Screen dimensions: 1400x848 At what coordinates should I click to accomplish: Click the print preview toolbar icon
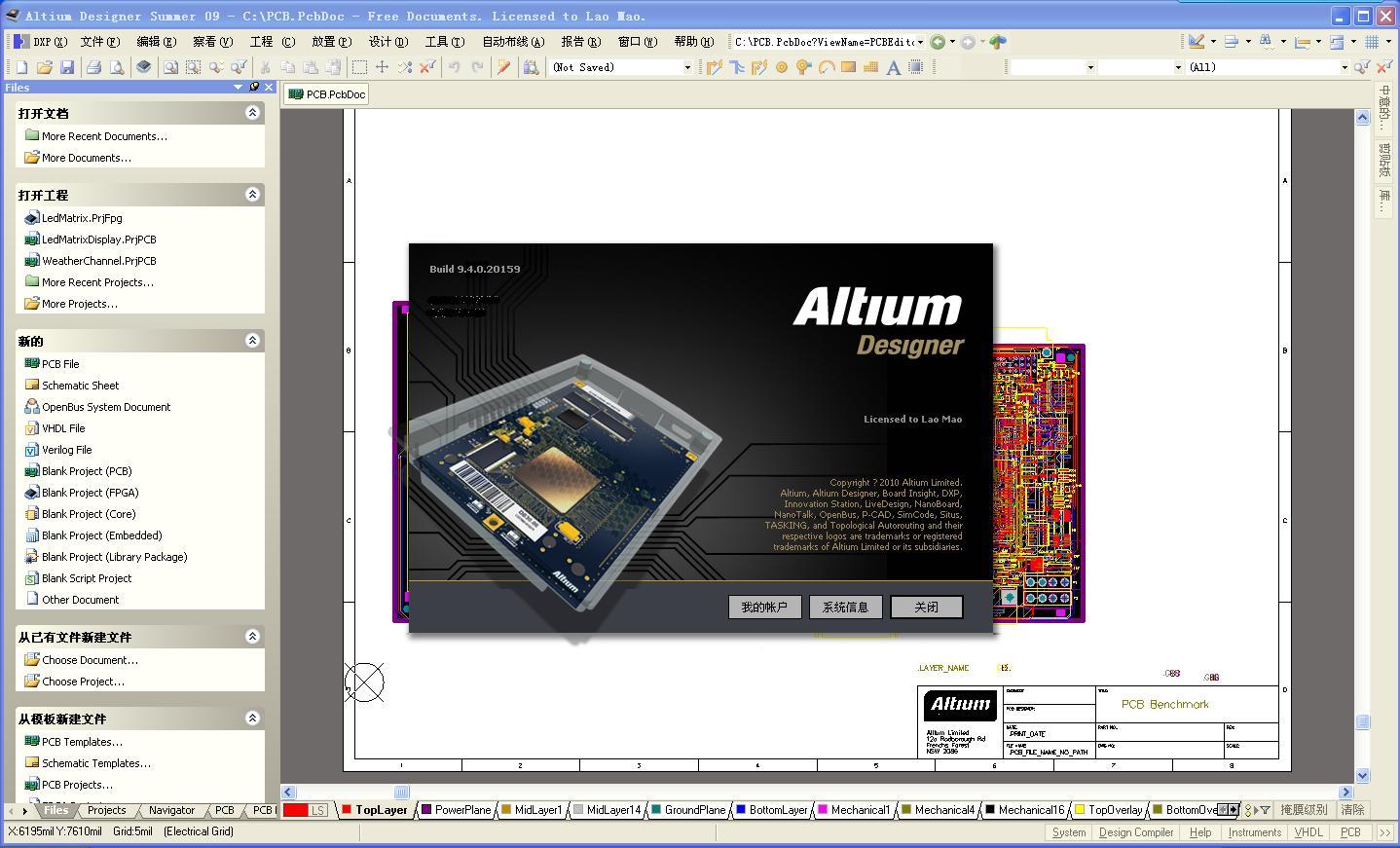[117, 67]
